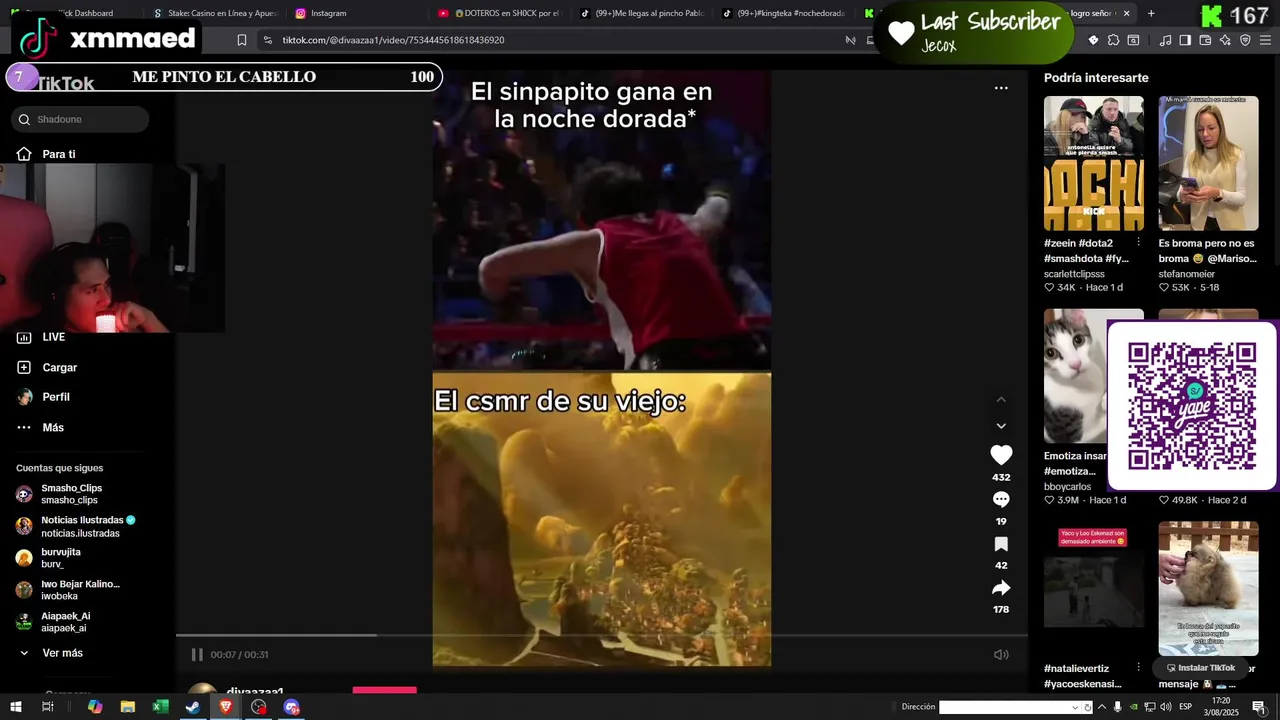Go to previous video with up chevron
The width and height of the screenshot is (1280, 720).
[1001, 399]
